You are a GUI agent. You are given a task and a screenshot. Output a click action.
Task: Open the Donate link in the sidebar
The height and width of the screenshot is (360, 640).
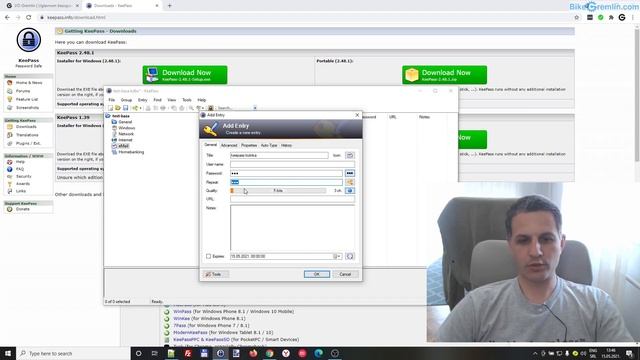pos(22,209)
